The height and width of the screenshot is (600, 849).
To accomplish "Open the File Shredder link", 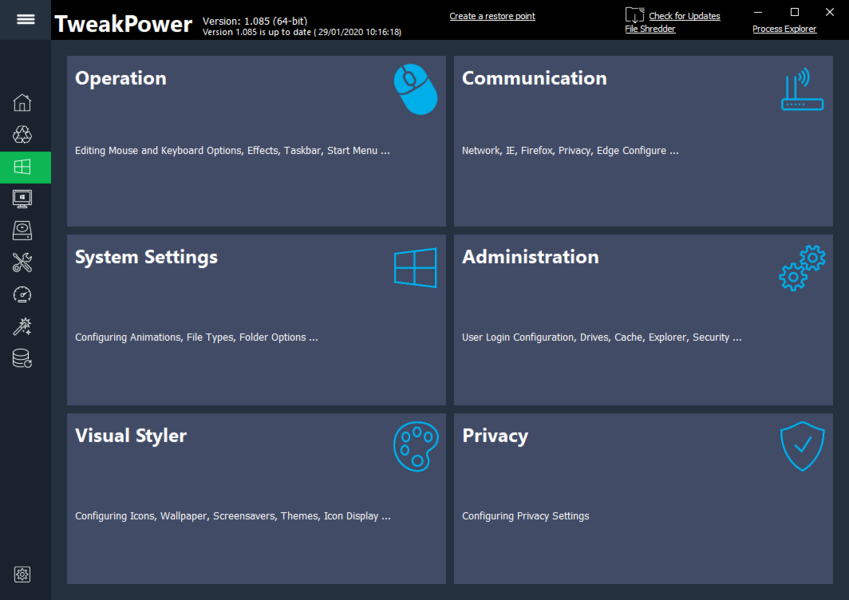I will pos(650,29).
